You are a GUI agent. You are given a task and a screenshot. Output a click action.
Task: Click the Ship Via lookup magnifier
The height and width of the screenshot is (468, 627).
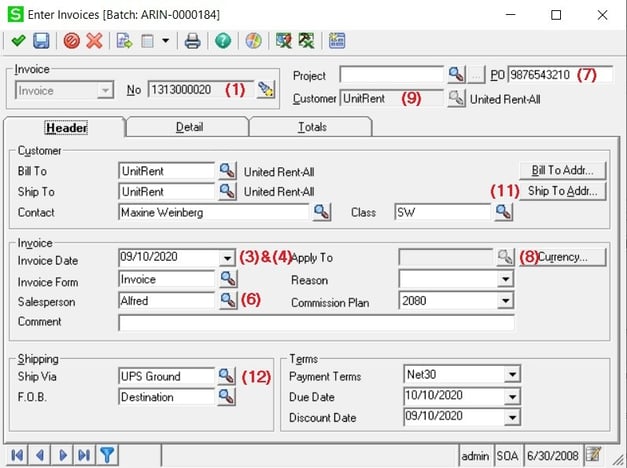[x=227, y=376]
